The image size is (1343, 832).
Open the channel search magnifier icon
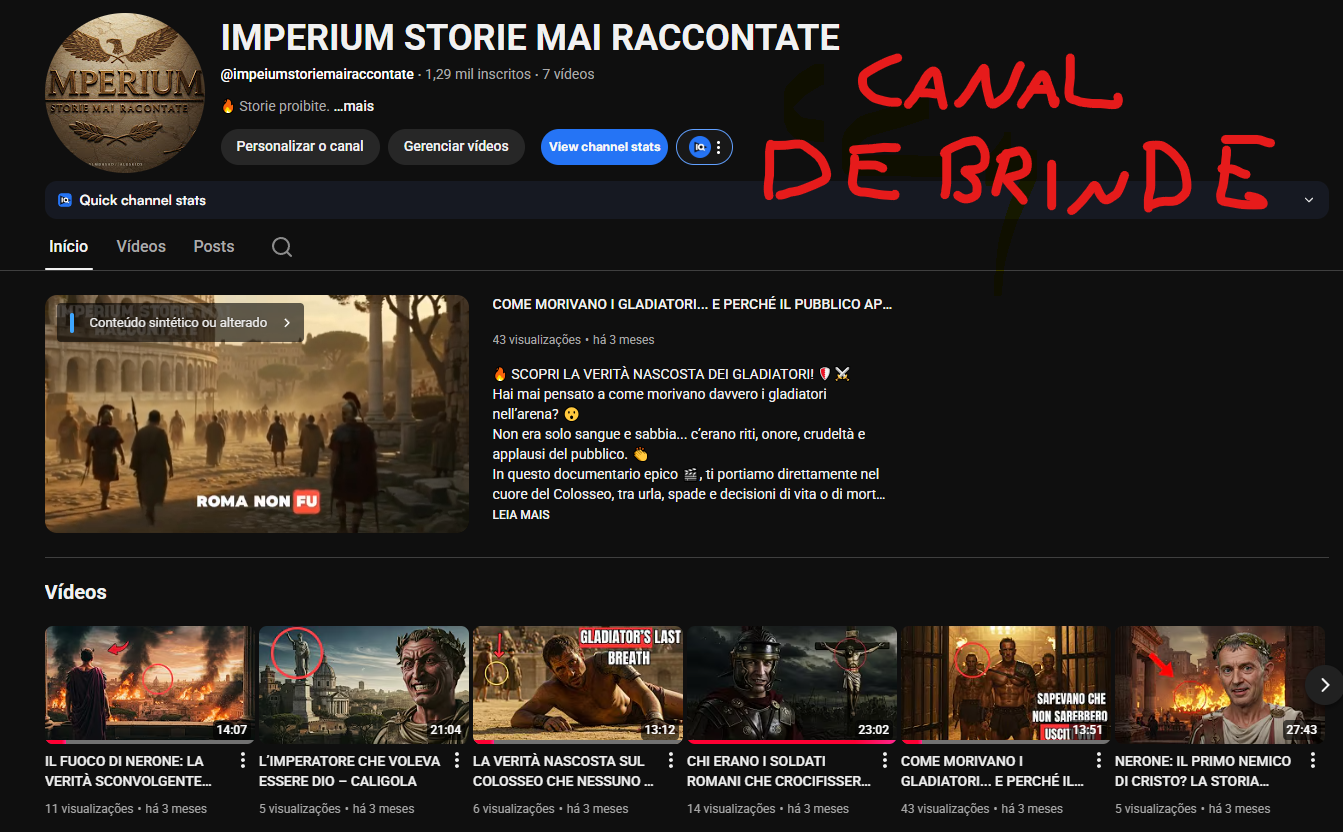(282, 247)
